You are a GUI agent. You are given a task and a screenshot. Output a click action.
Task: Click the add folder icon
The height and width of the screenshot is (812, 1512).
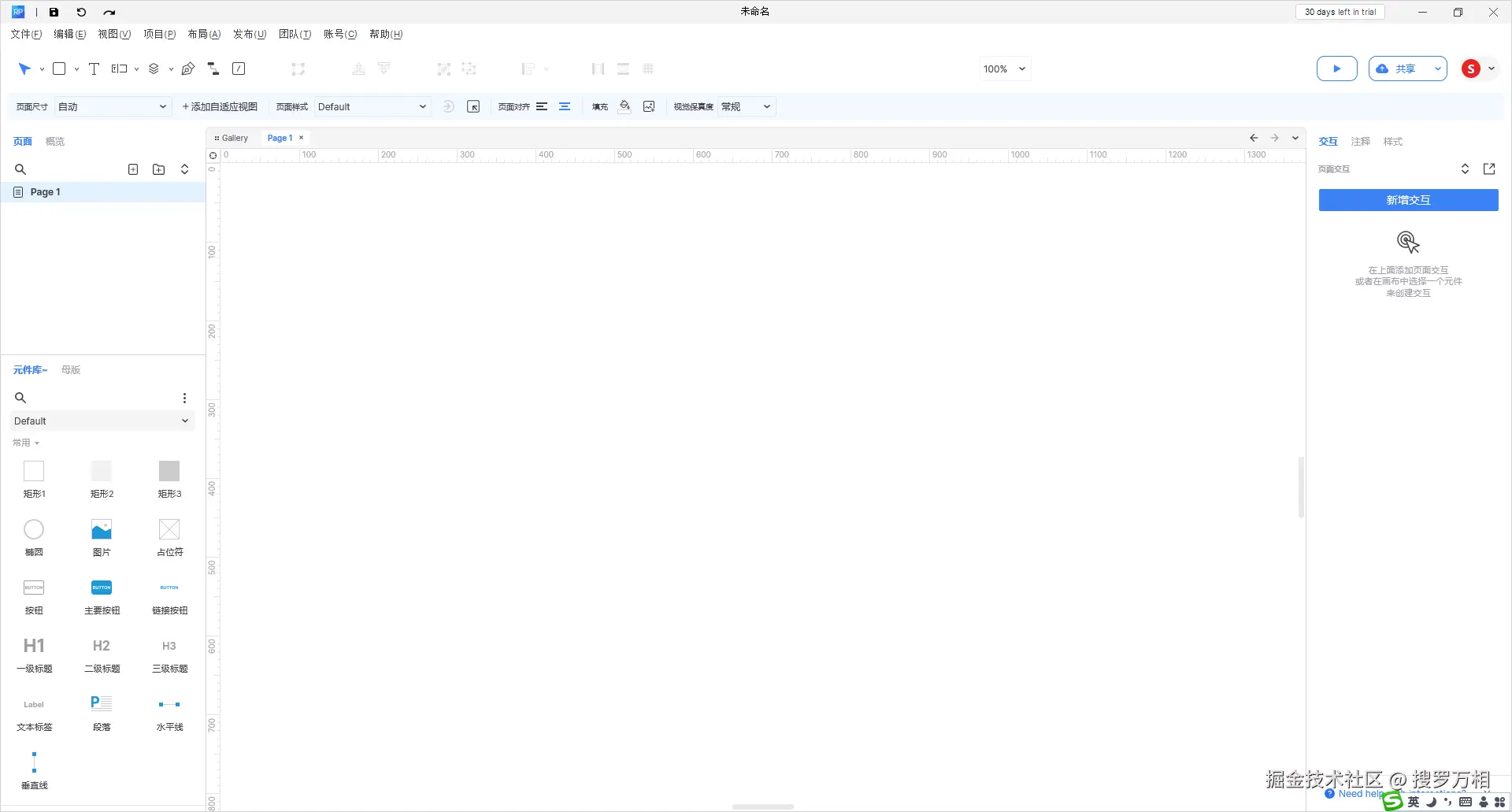tap(158, 169)
